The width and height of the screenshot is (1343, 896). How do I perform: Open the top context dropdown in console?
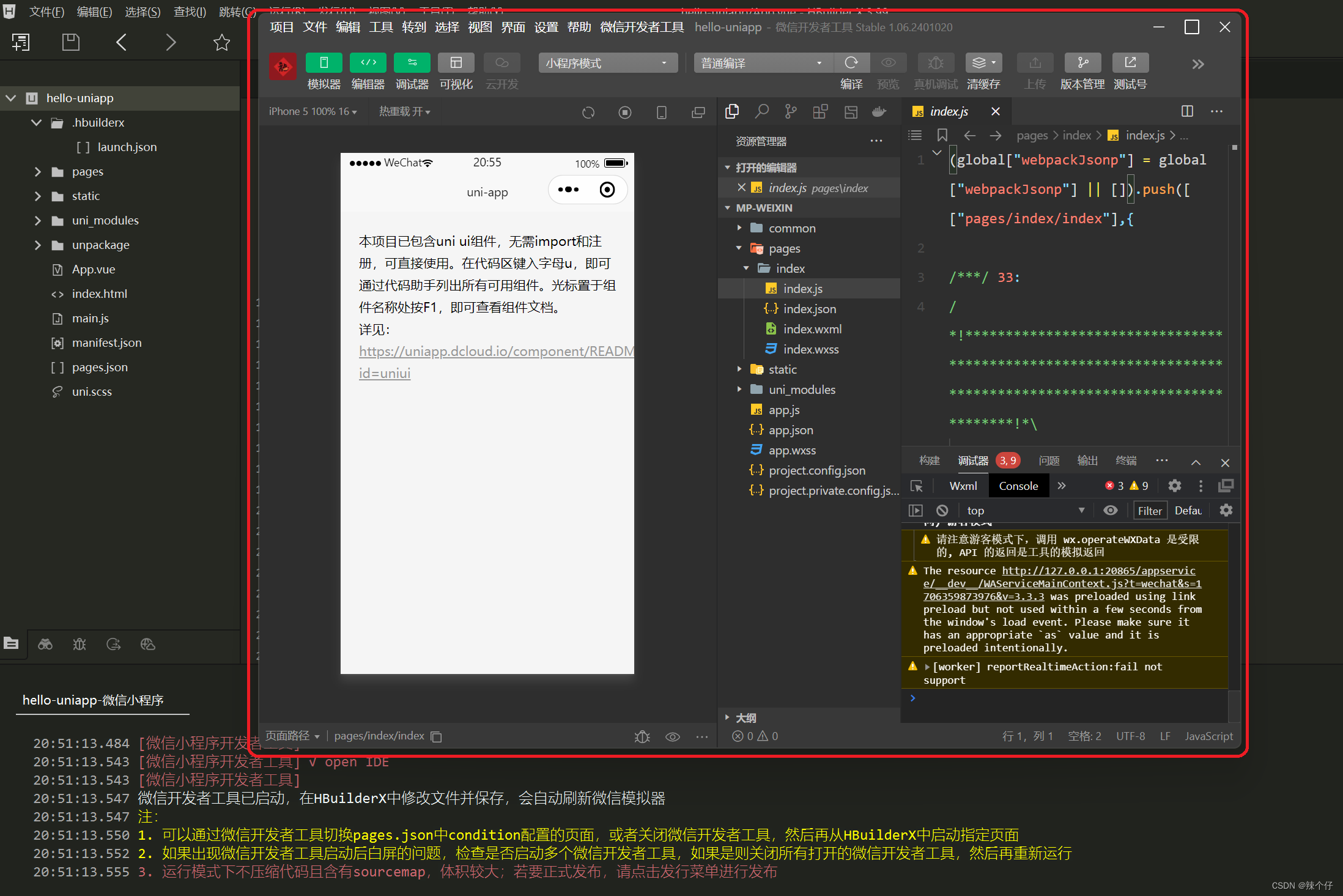(1026, 510)
